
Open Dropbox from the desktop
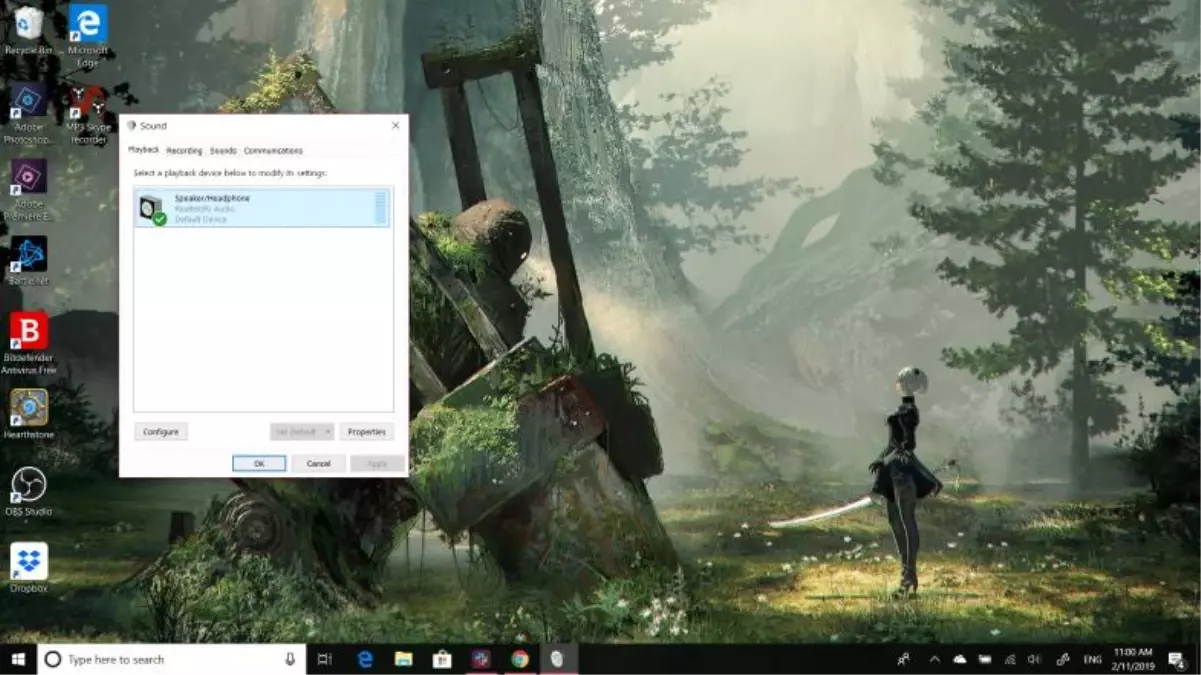pos(30,562)
